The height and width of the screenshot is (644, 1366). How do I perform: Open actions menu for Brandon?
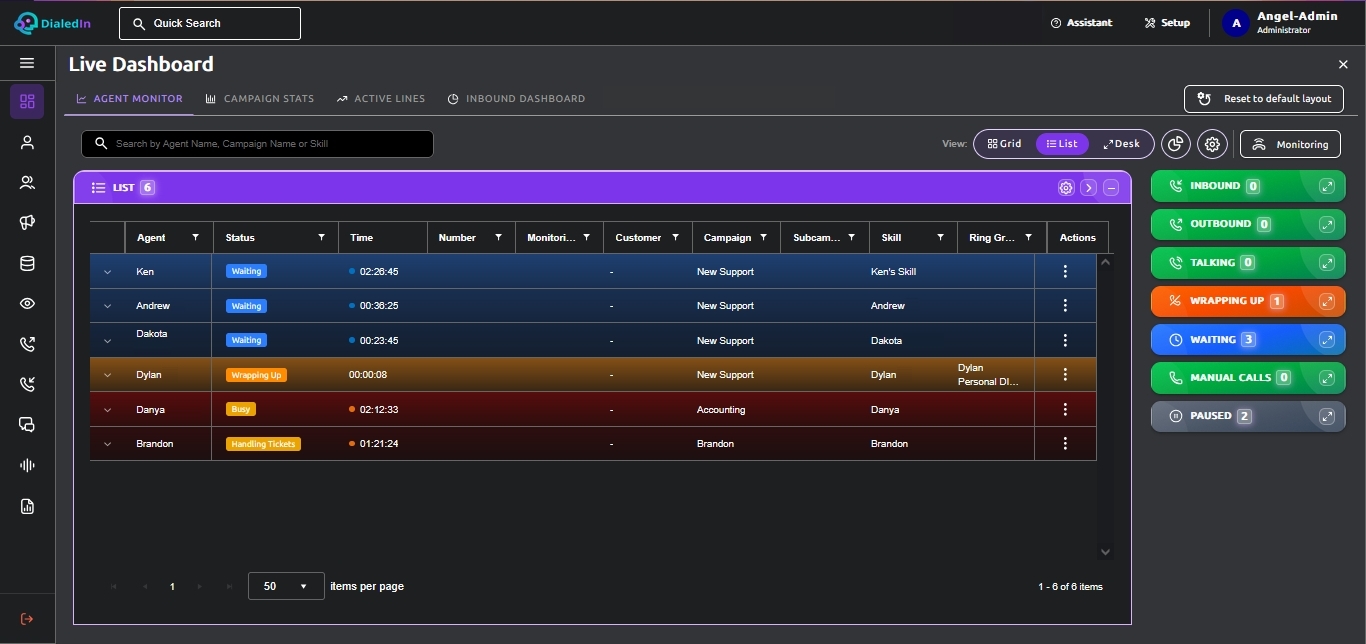[1065, 444]
